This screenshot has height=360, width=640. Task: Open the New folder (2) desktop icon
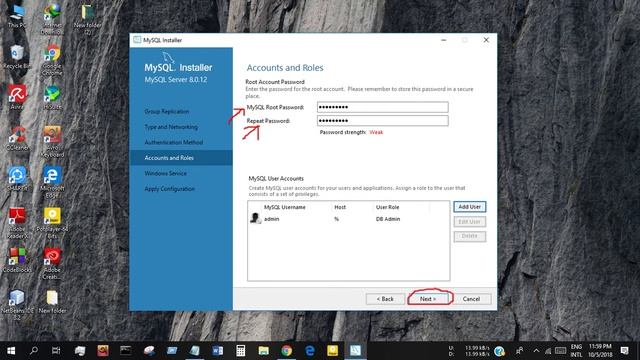[87, 18]
